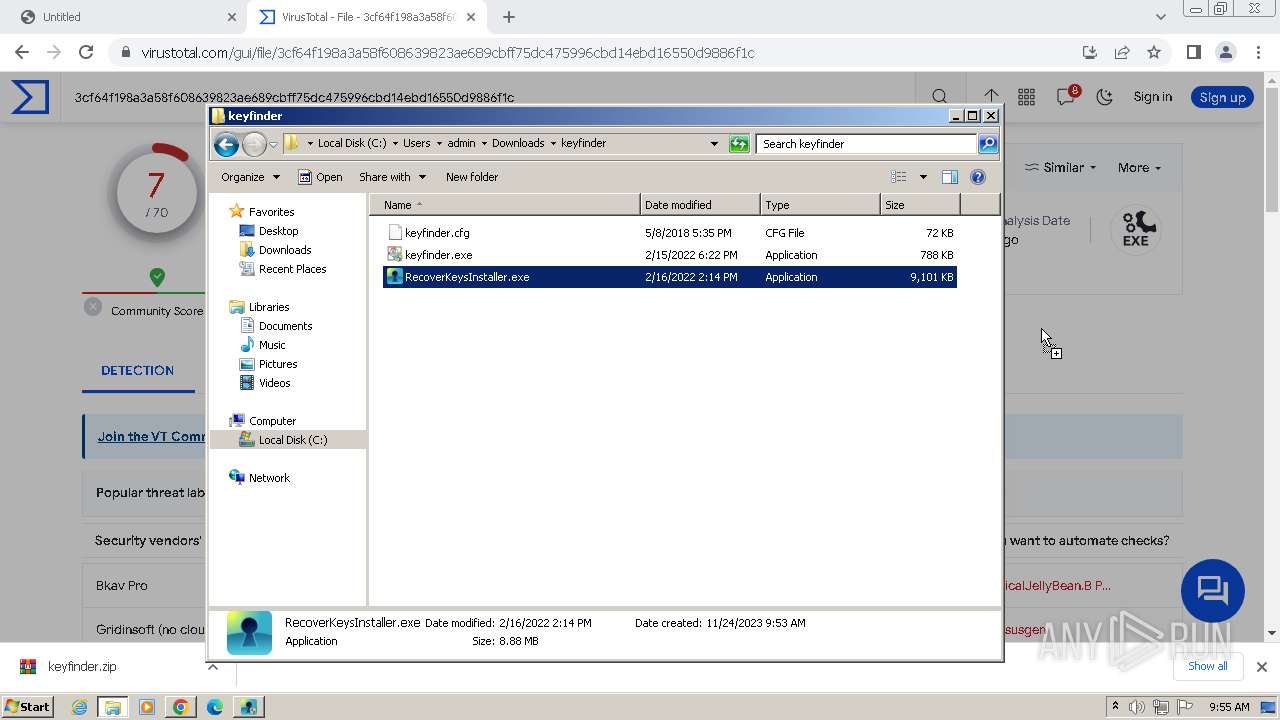The width and height of the screenshot is (1280, 720).
Task: Sort by Size column header
Action: point(920,205)
